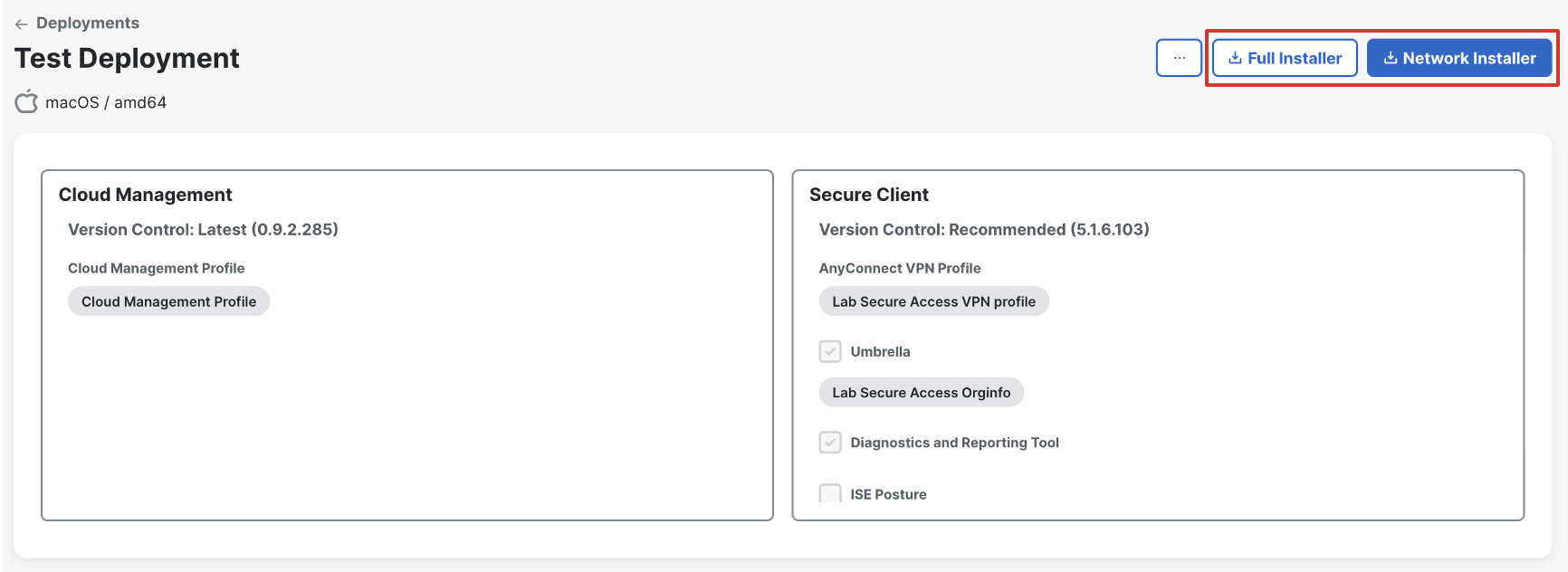
Task: Toggle the Diagnostics and Reporting Tool checkbox
Action: click(830, 443)
